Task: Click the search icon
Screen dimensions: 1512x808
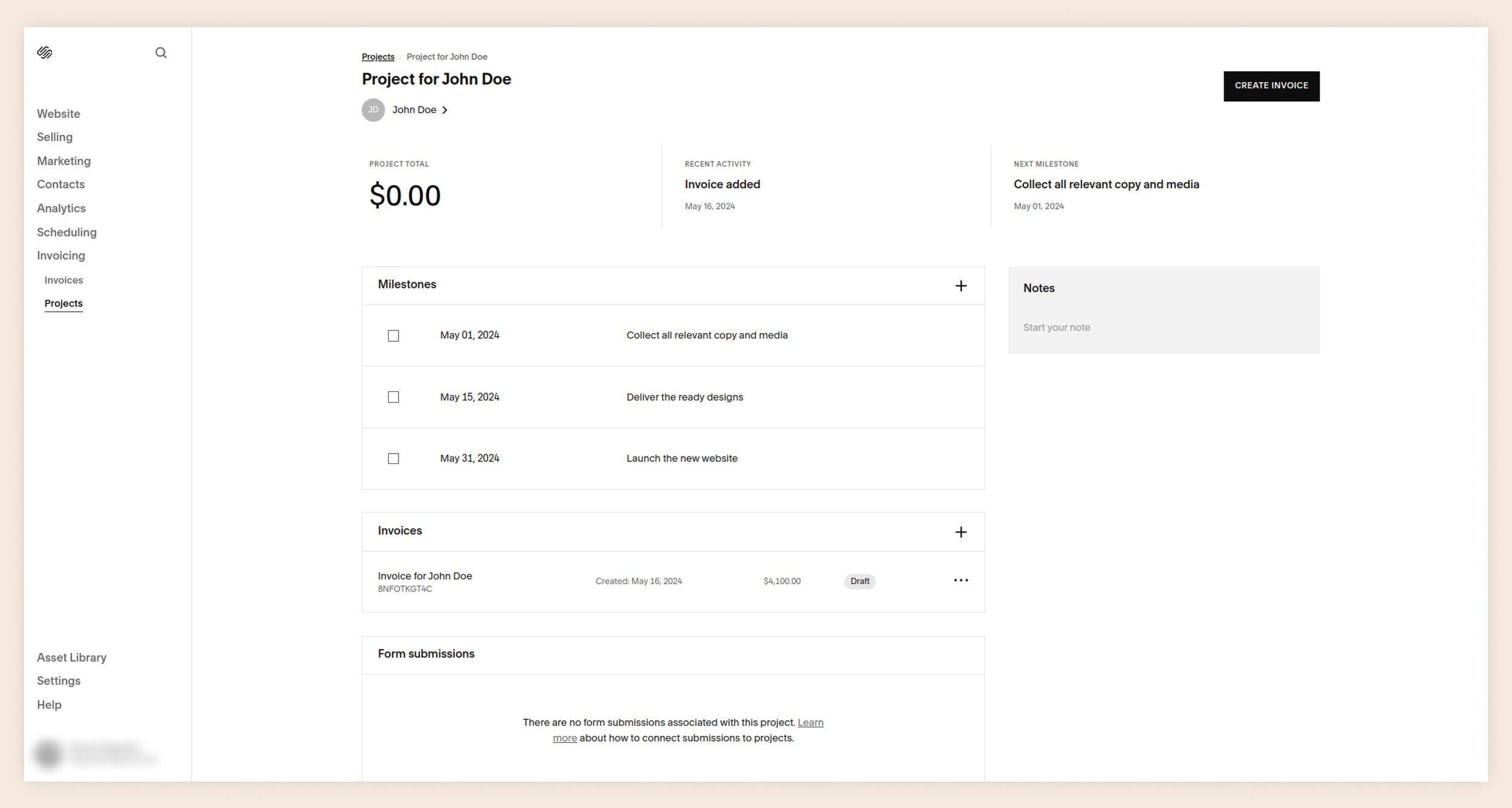Action: 159,52
